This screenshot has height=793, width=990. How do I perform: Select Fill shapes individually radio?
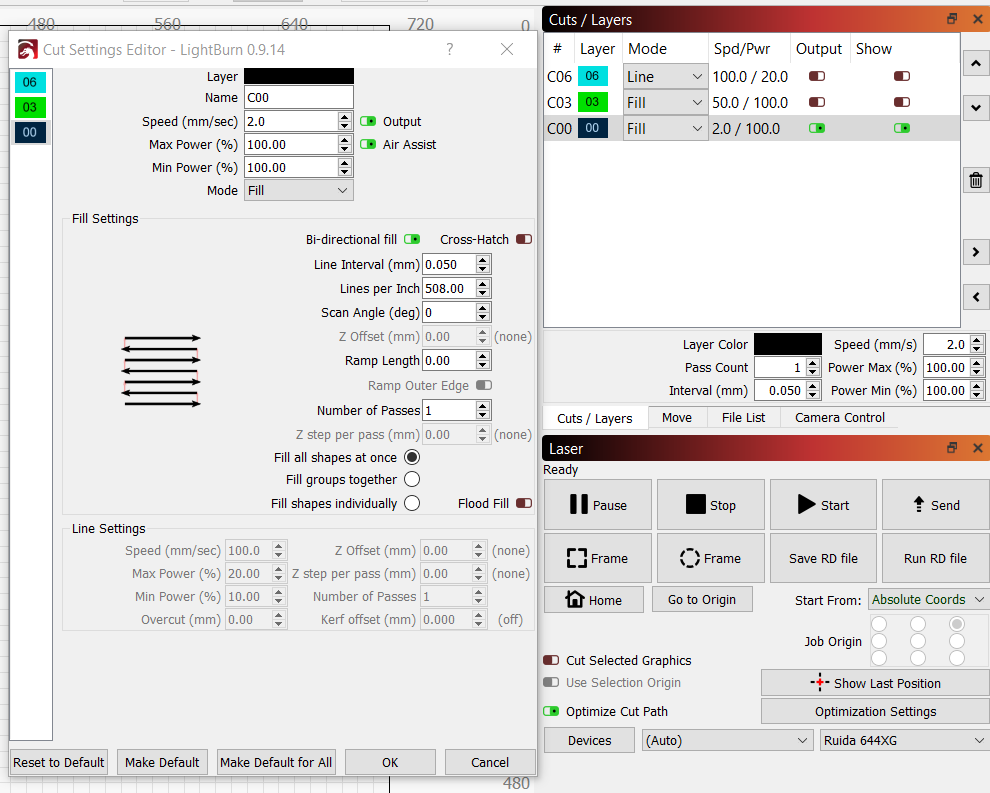[412, 503]
